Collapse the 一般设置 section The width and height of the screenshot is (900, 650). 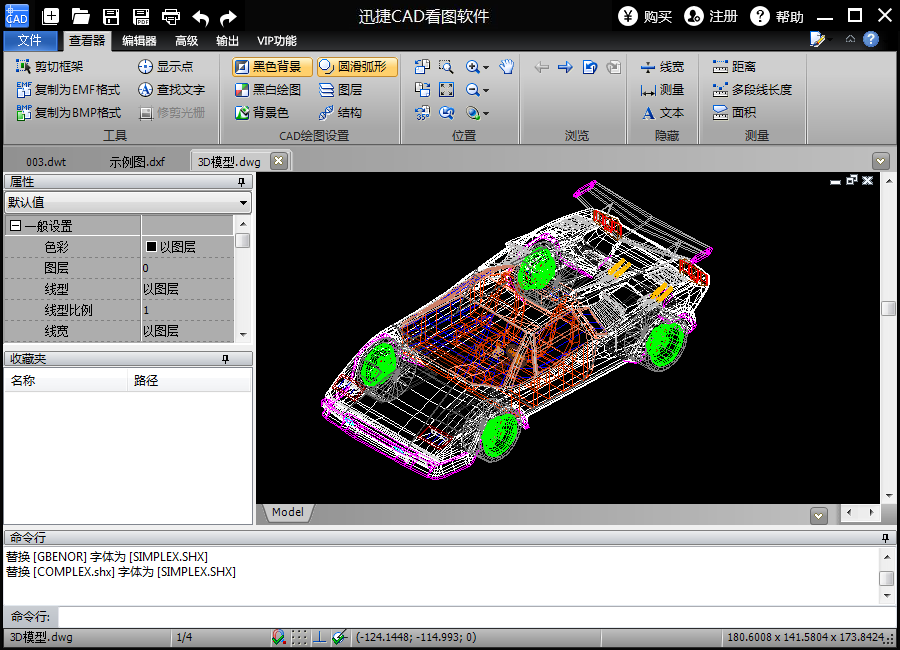point(15,226)
